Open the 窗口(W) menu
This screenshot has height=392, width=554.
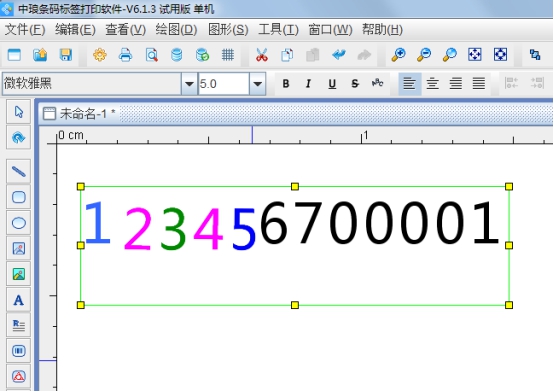(x=330, y=30)
